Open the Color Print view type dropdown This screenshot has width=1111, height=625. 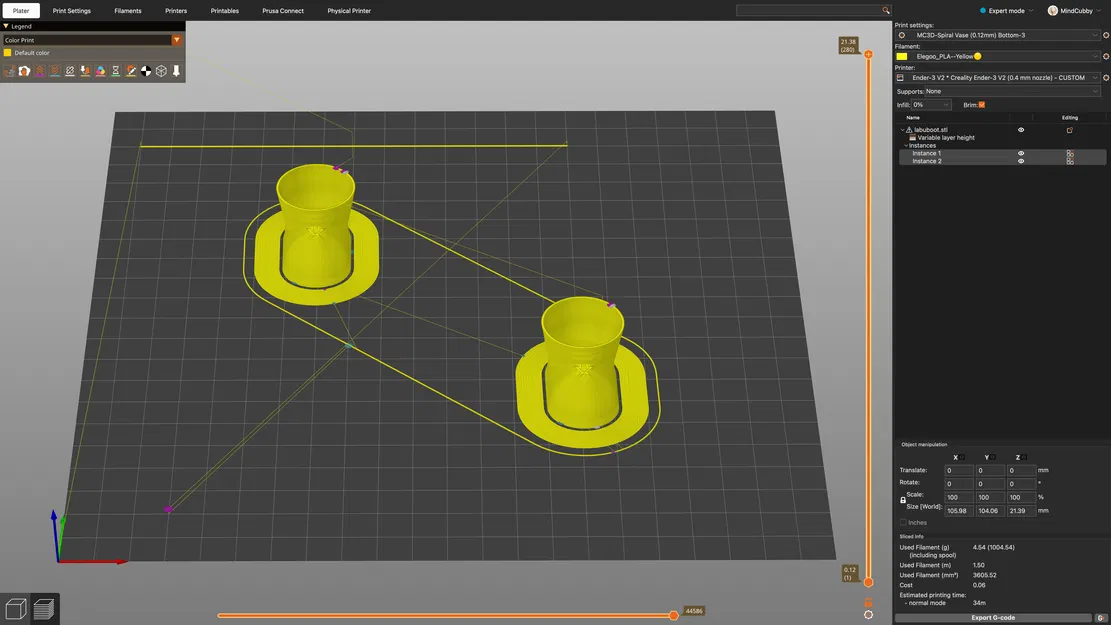point(92,40)
